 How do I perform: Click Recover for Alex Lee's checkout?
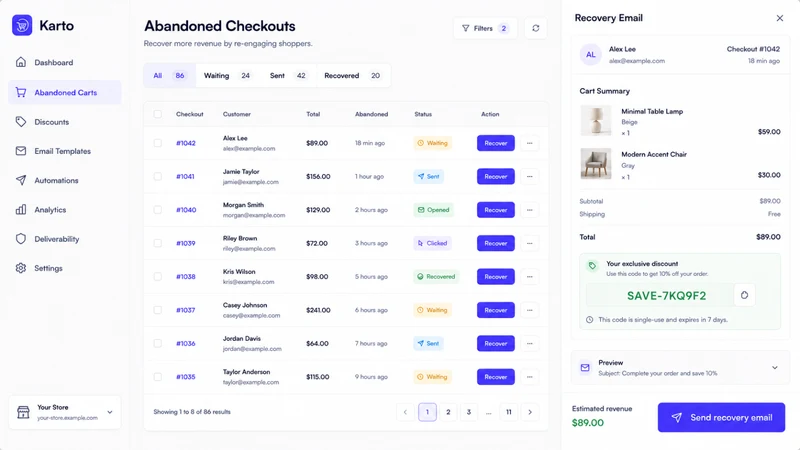pyautogui.click(x=496, y=143)
